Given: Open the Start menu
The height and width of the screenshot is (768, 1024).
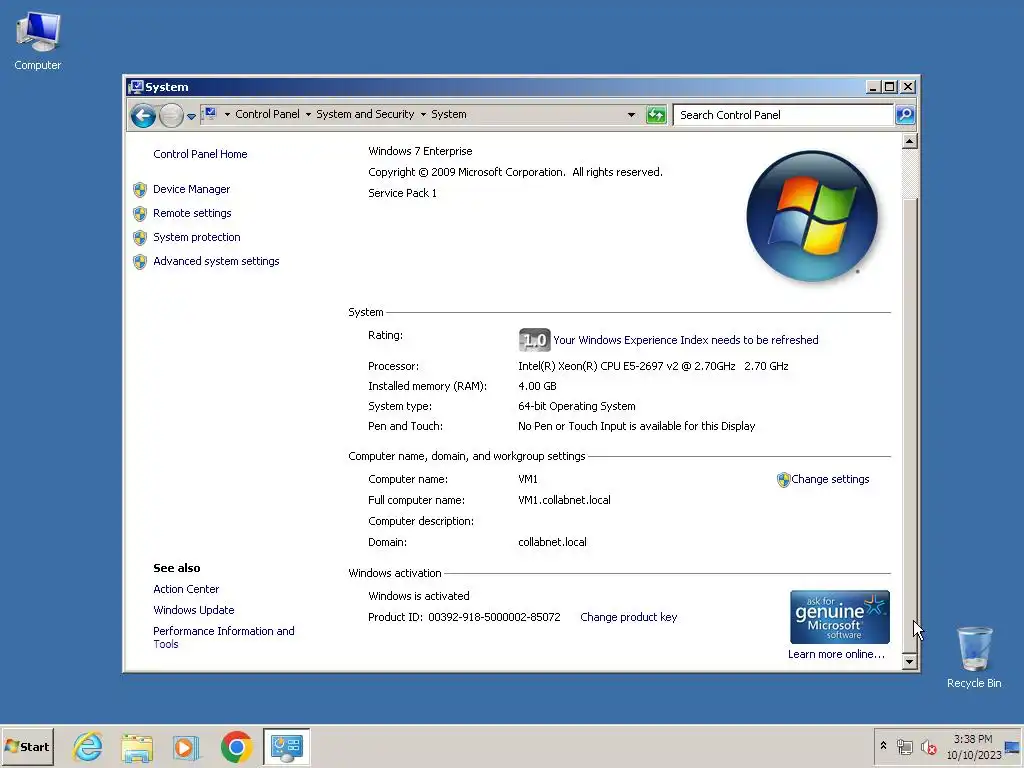Looking at the screenshot, I should (27, 746).
